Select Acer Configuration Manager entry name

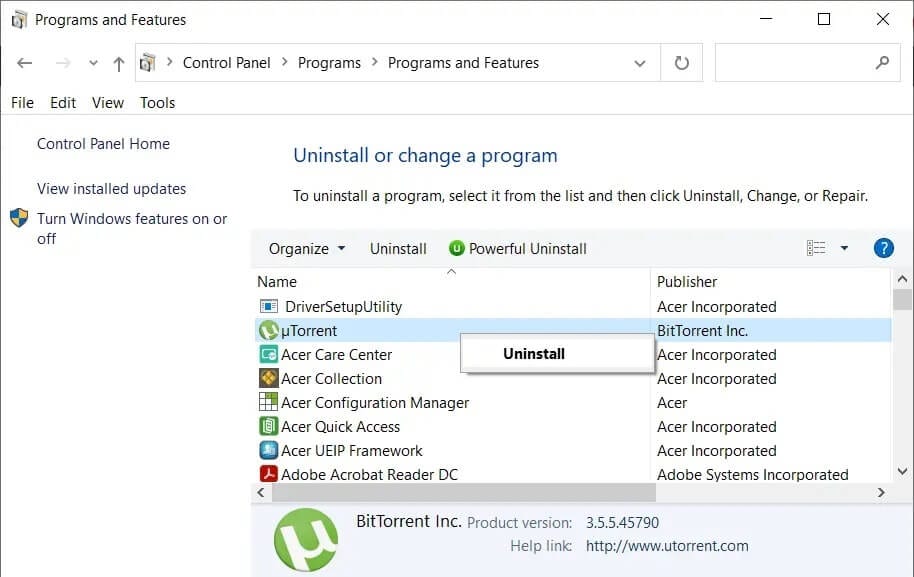(375, 403)
